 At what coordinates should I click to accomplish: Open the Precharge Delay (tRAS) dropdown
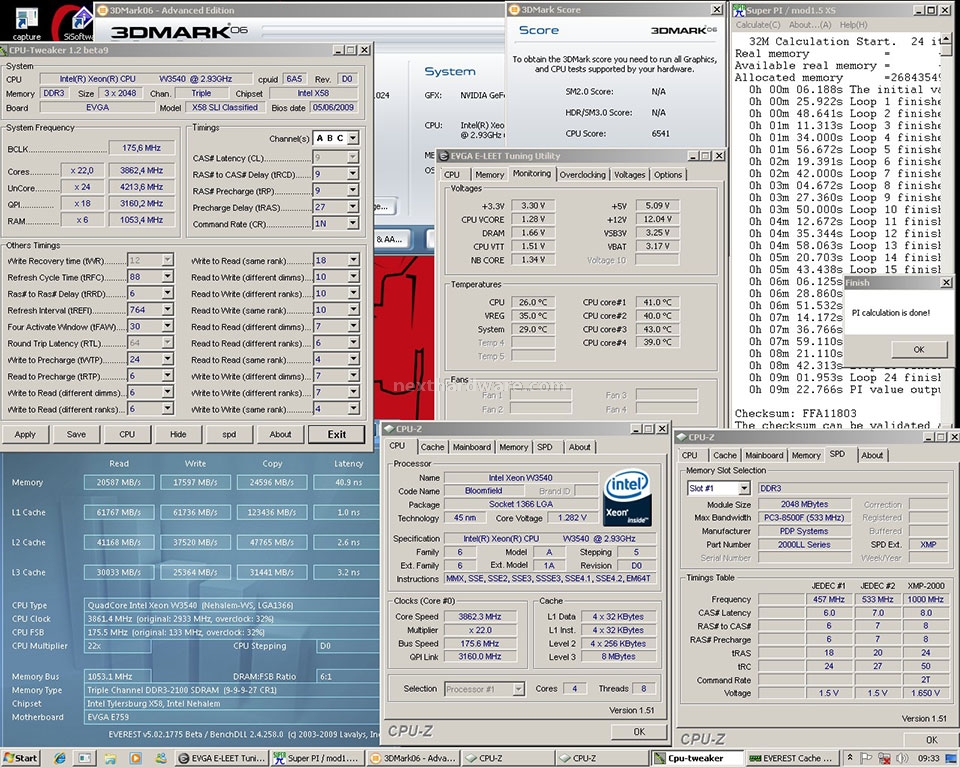point(353,207)
